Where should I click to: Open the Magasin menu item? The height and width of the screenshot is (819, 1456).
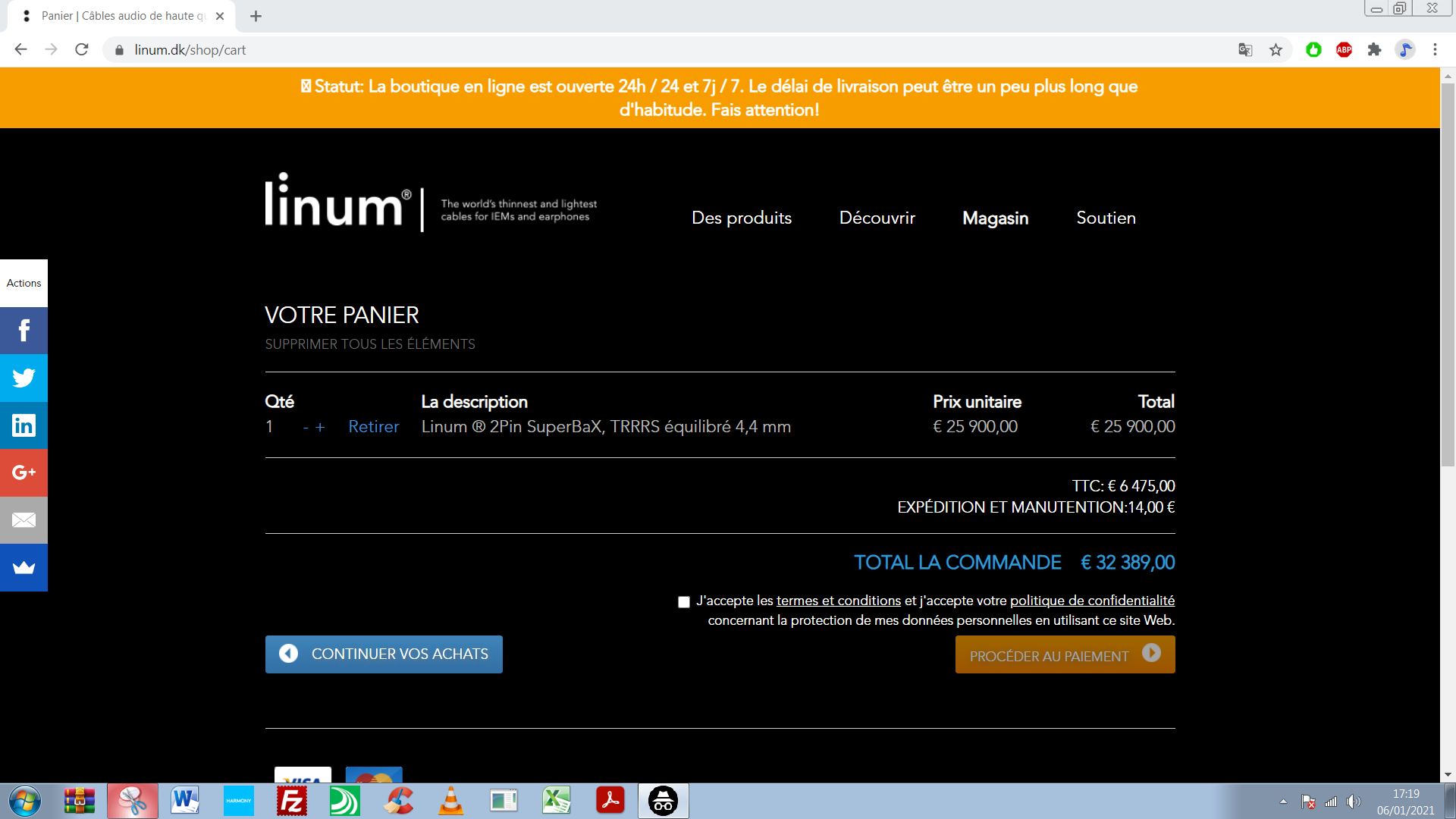point(995,218)
